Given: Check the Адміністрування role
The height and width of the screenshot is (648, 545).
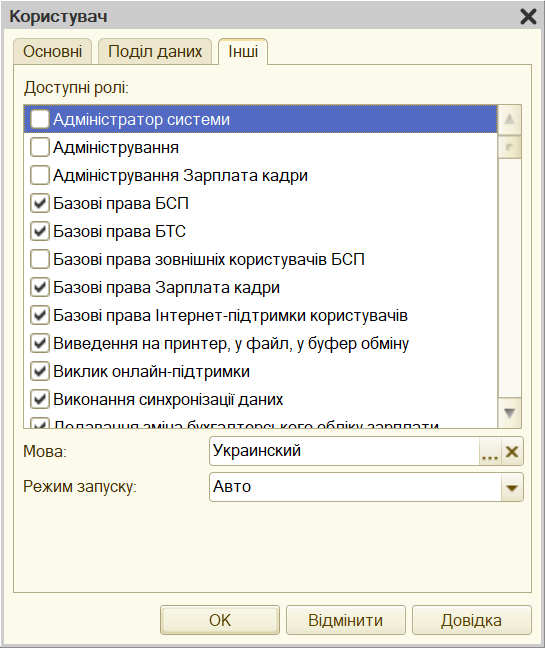Looking at the screenshot, I should click(x=40, y=148).
